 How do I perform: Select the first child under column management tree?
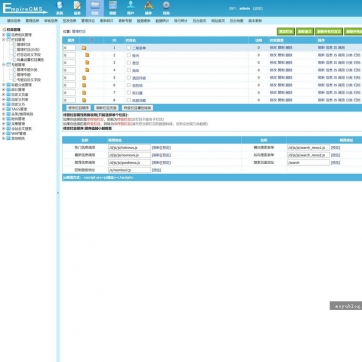click(24, 44)
